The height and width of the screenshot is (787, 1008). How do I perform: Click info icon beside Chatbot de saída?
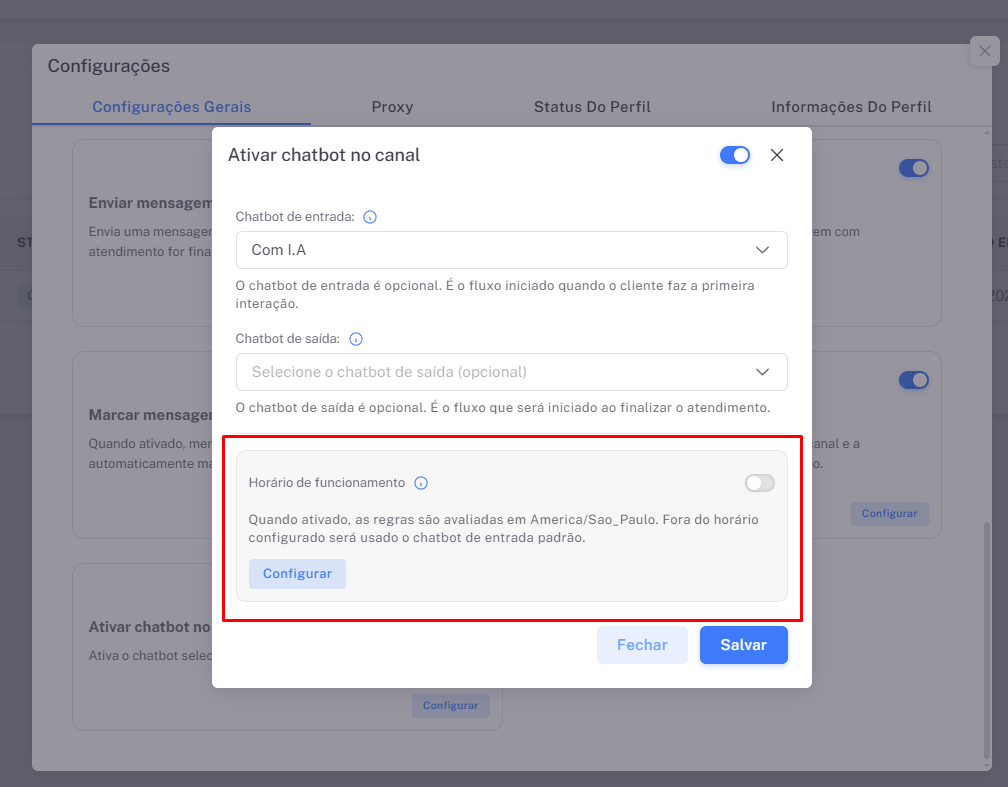click(x=356, y=339)
